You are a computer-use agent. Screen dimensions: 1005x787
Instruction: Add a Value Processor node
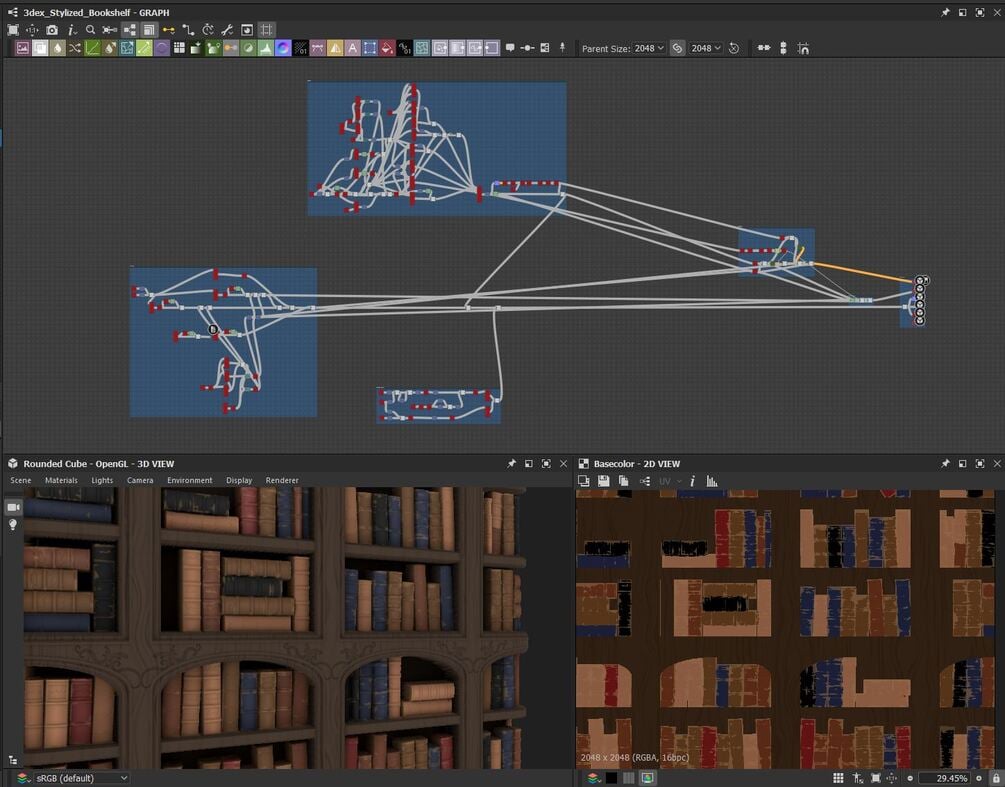pos(404,48)
